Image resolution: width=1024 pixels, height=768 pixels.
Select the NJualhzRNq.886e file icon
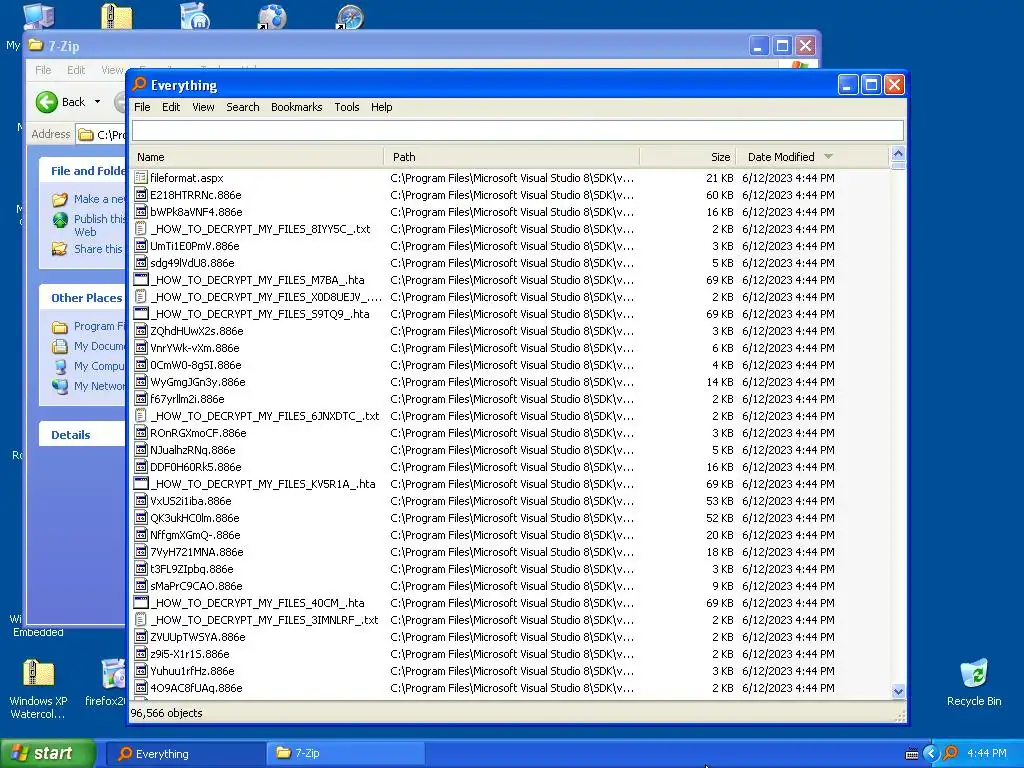pos(140,449)
